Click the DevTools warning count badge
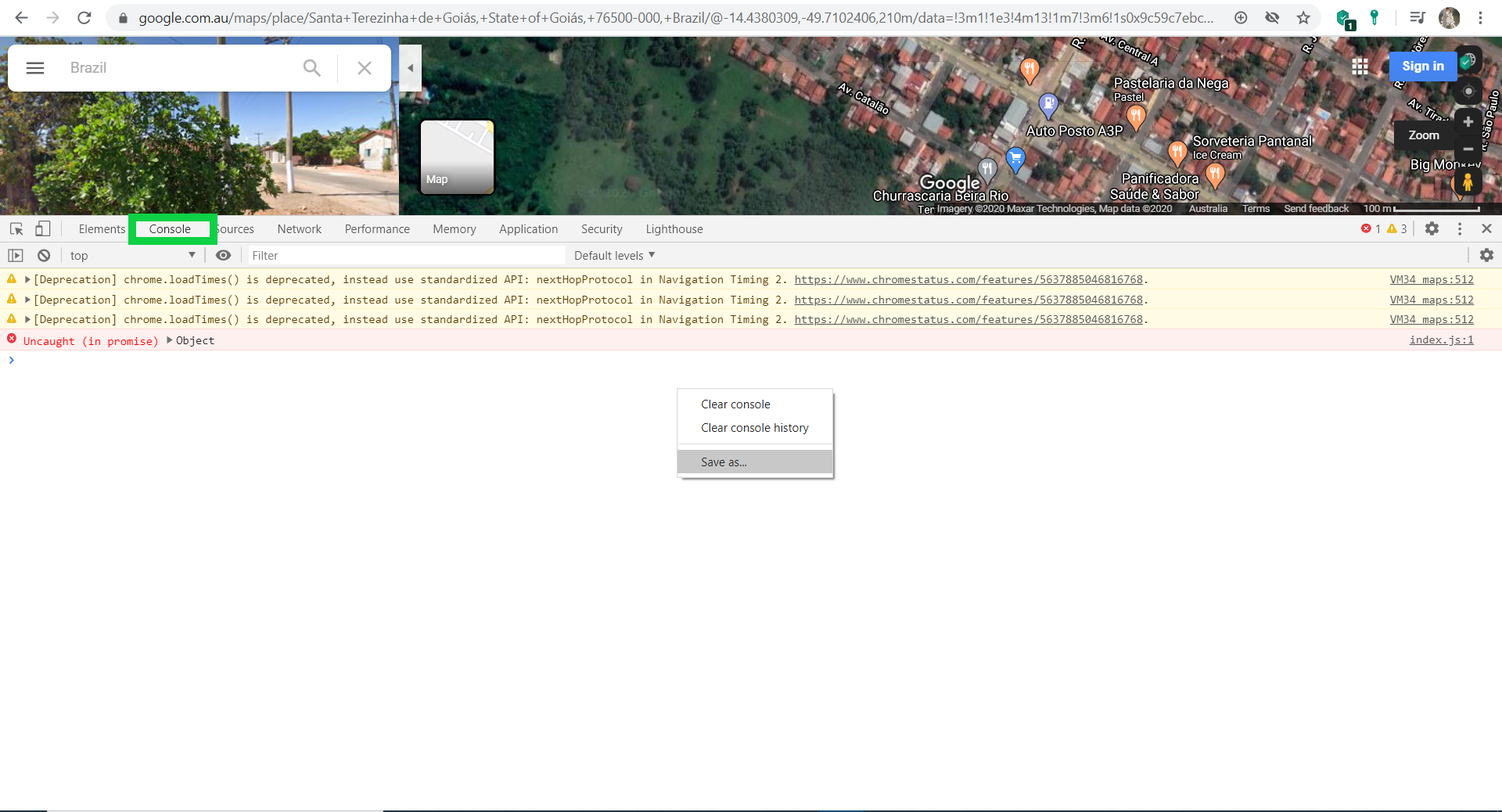Image resolution: width=1502 pixels, height=812 pixels. coord(1396,229)
